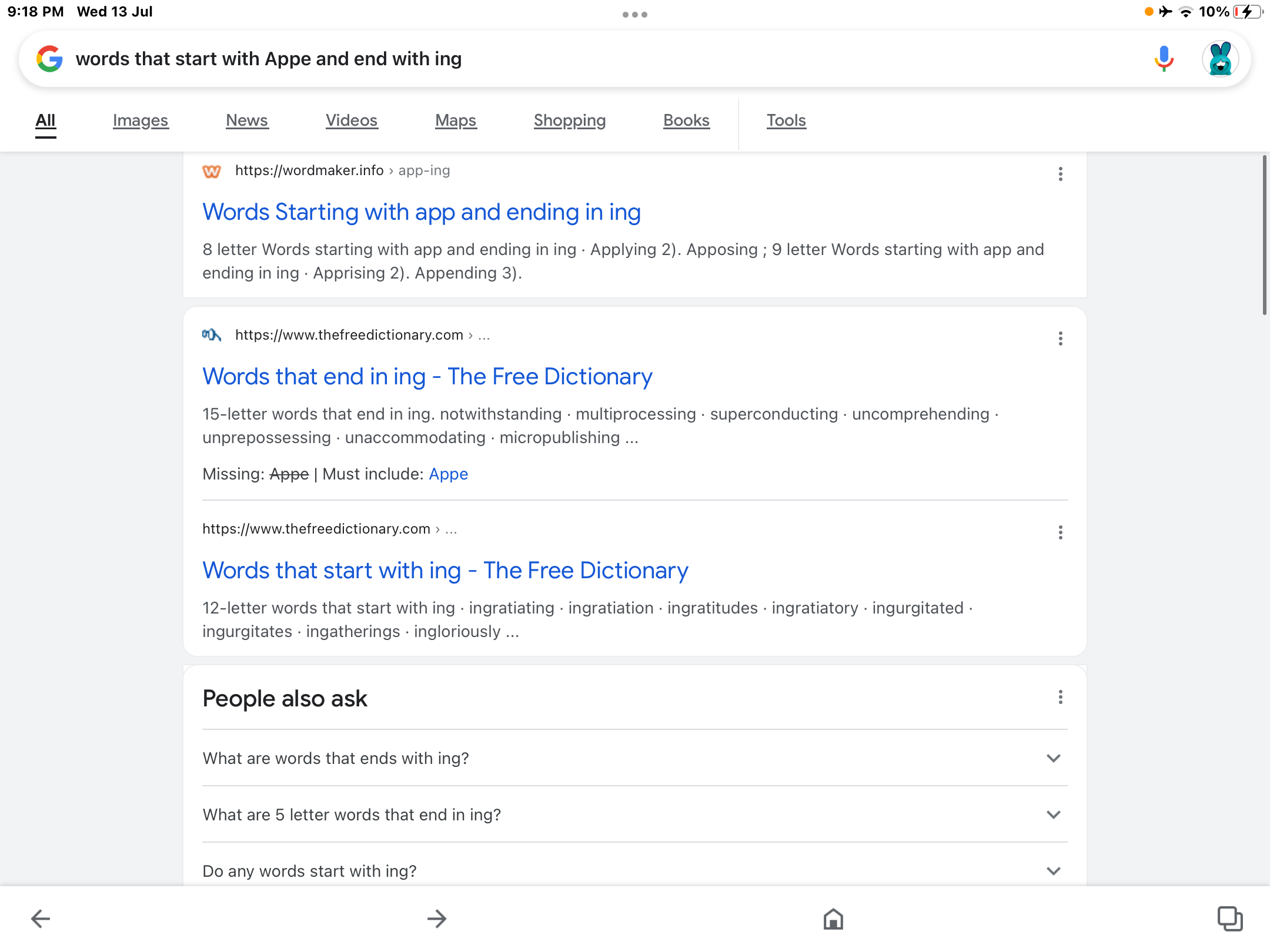Open the tabs switcher icon

(x=1229, y=919)
